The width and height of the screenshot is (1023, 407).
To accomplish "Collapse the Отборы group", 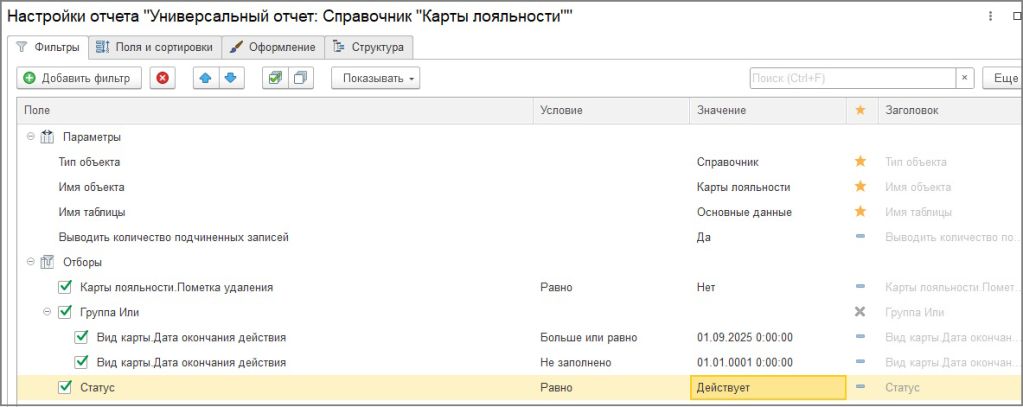I will coord(30,262).
